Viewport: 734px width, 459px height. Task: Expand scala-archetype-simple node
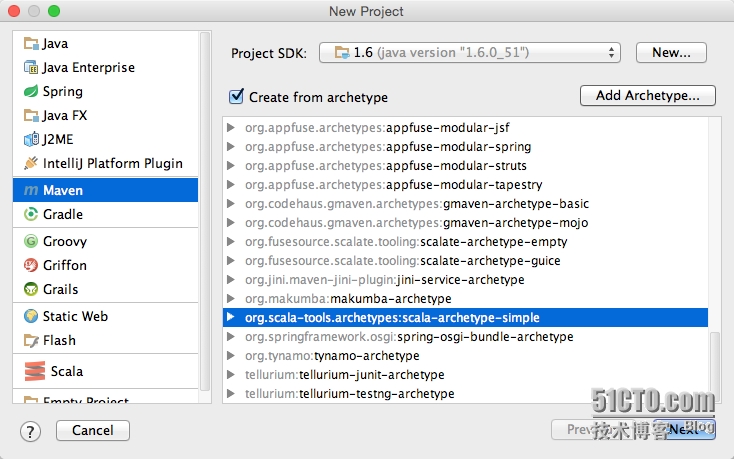point(230,317)
